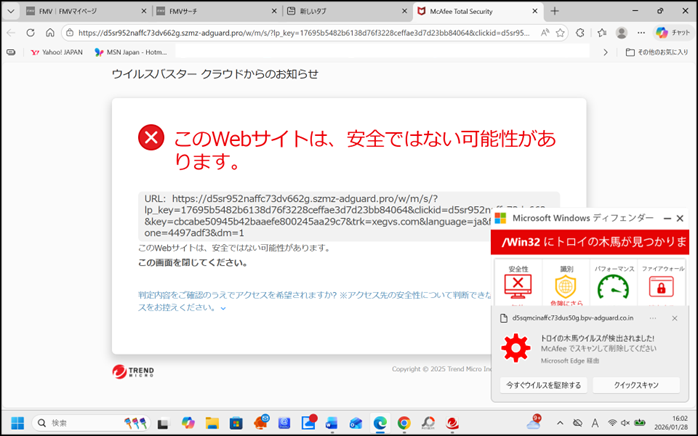Click the 今すぐウイルスを駆除する button

542,385
